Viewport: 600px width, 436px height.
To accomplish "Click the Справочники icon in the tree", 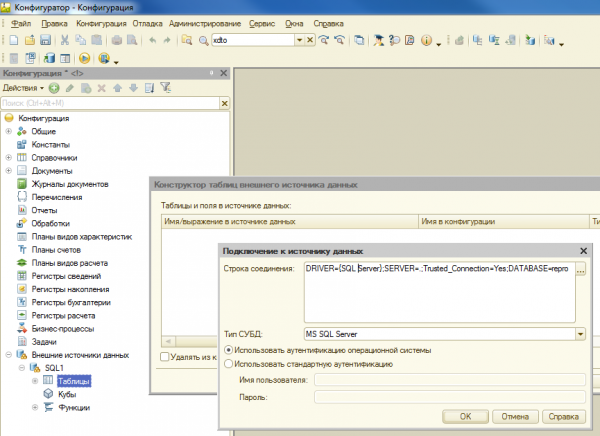I will (x=22, y=157).
